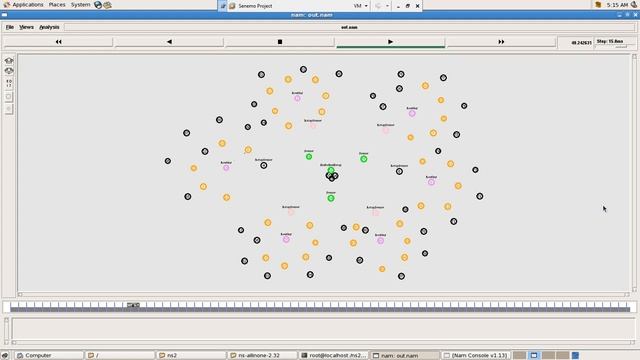Click the vertical scrollbar of the animation view

click(634, 172)
